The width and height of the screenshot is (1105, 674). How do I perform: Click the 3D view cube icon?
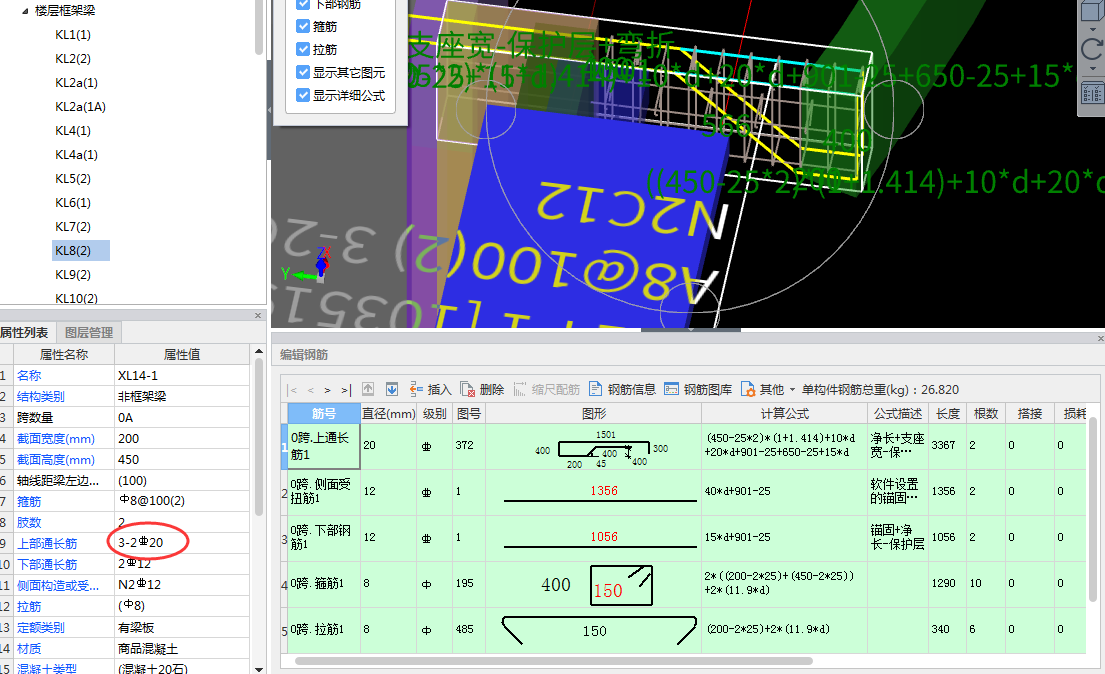pyautogui.click(x=1092, y=11)
